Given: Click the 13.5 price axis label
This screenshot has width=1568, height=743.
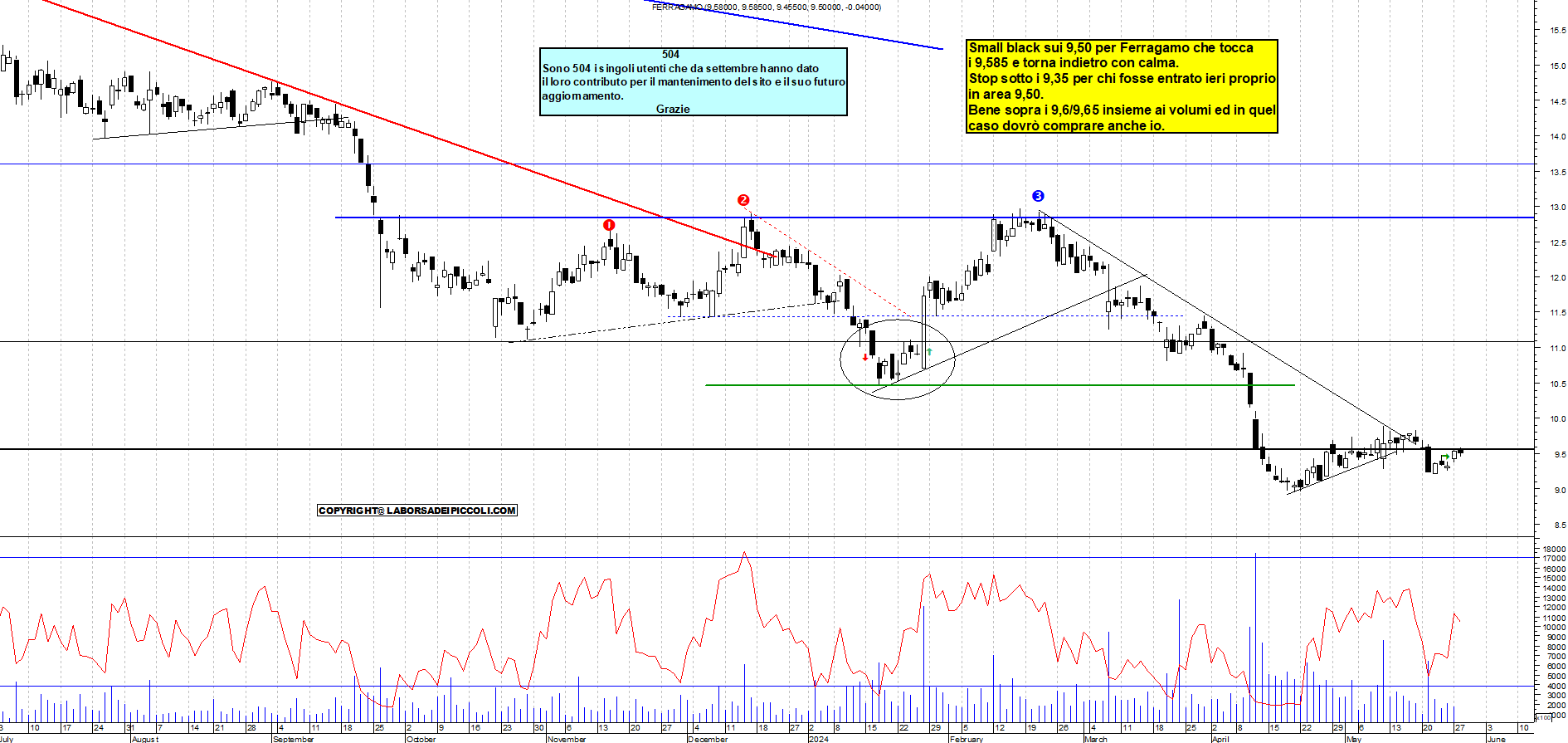Looking at the screenshot, I should pos(1557,172).
